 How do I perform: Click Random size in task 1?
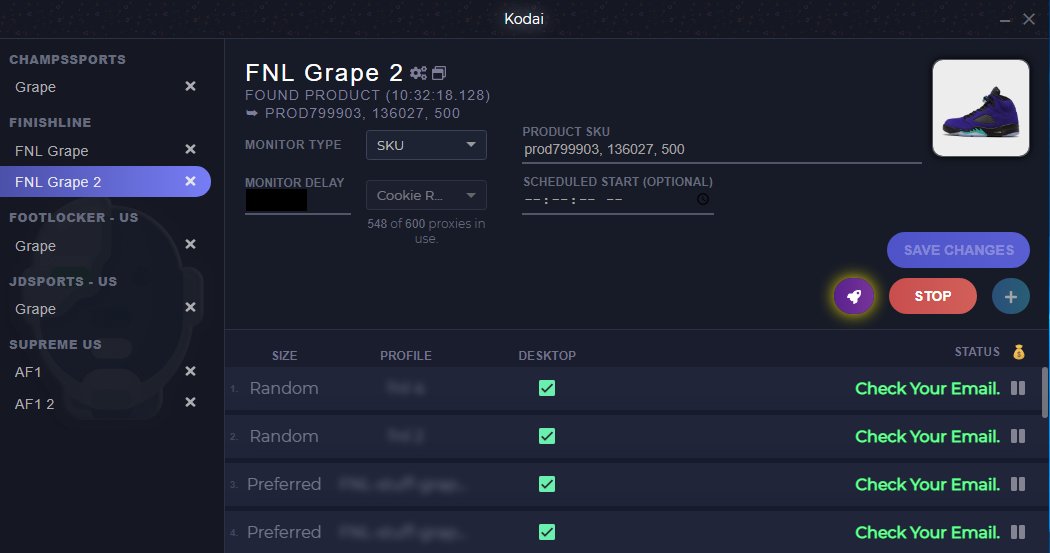coord(284,388)
